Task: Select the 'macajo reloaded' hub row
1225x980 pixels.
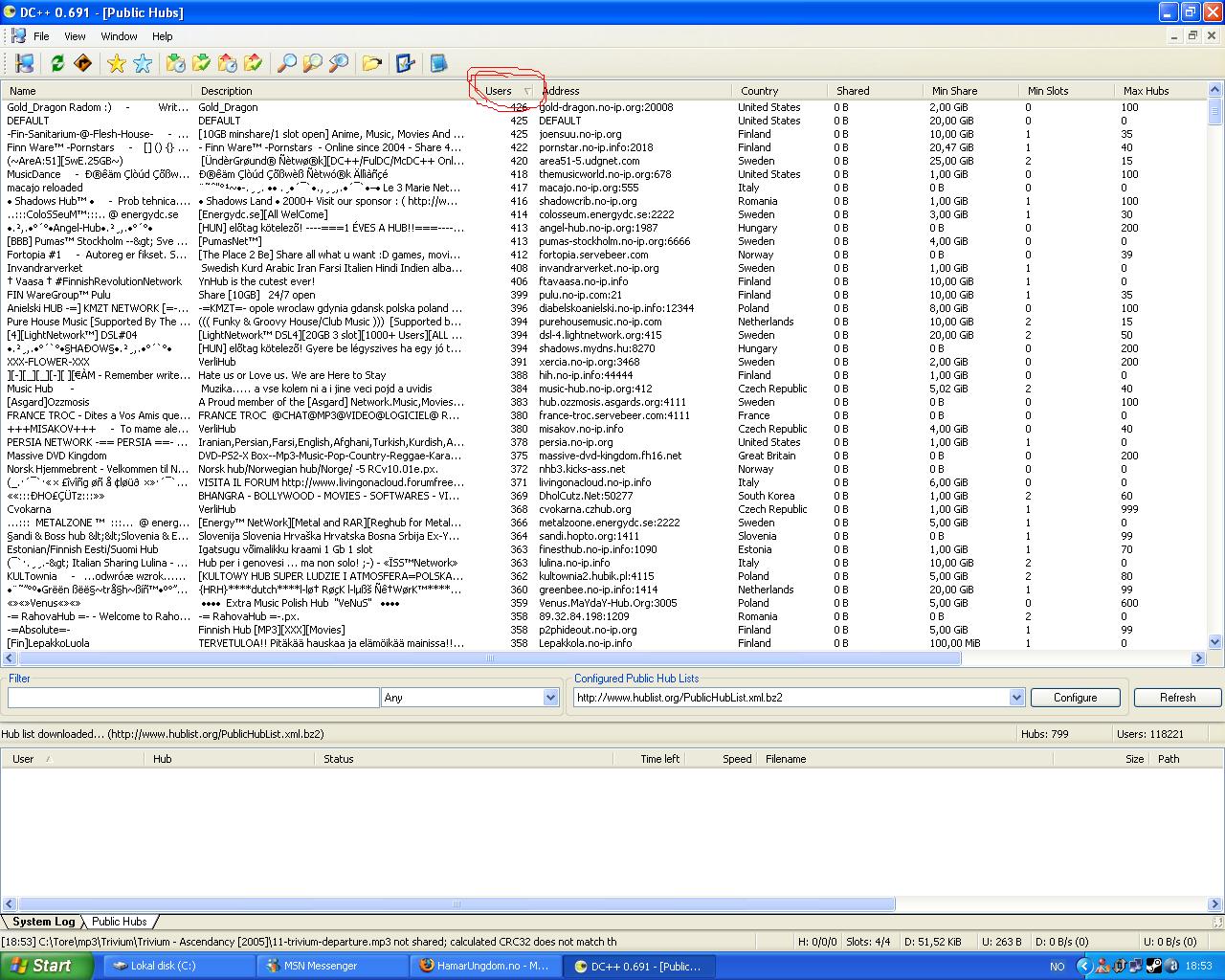Action: pyautogui.click(x=603, y=188)
